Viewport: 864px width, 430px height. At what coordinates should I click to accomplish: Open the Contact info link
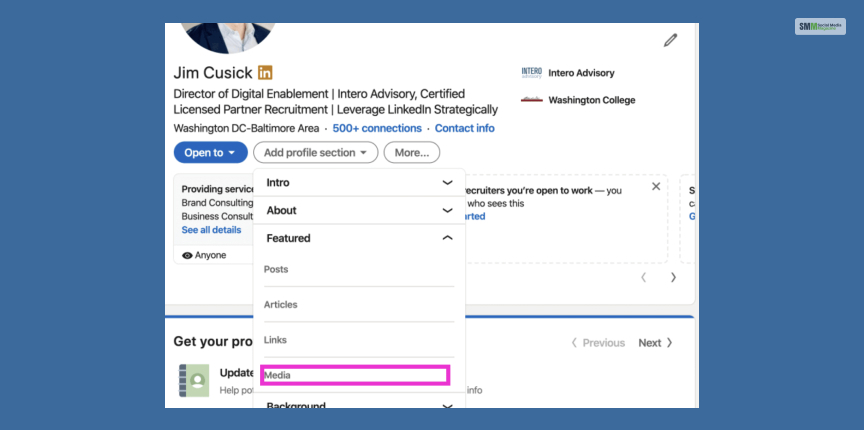coord(465,128)
